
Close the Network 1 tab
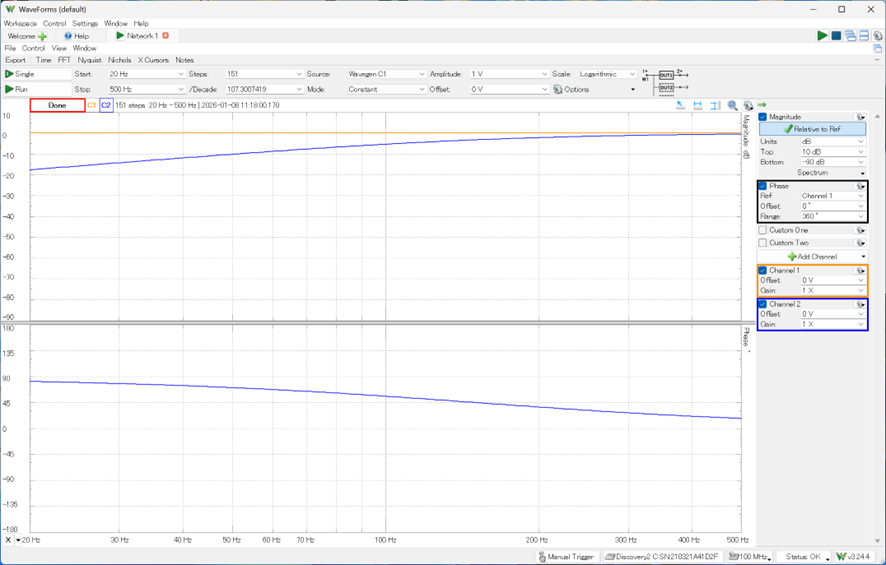point(166,36)
